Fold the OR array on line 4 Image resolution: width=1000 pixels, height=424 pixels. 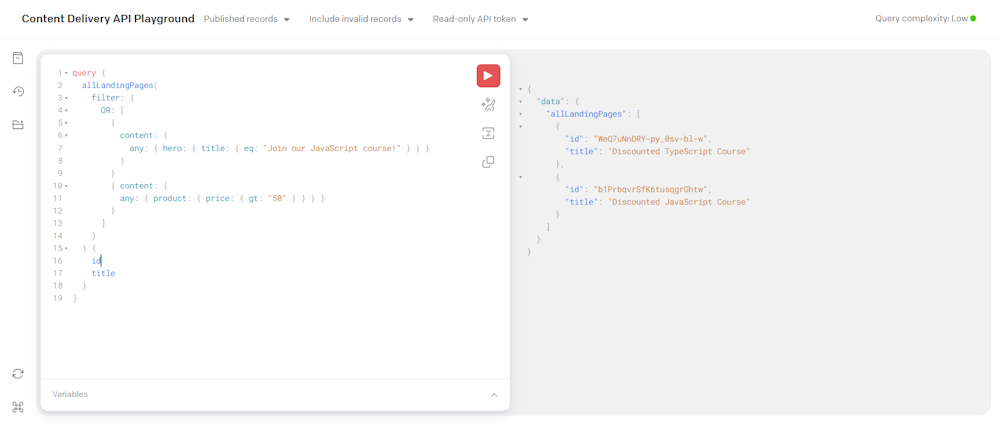click(x=66, y=111)
